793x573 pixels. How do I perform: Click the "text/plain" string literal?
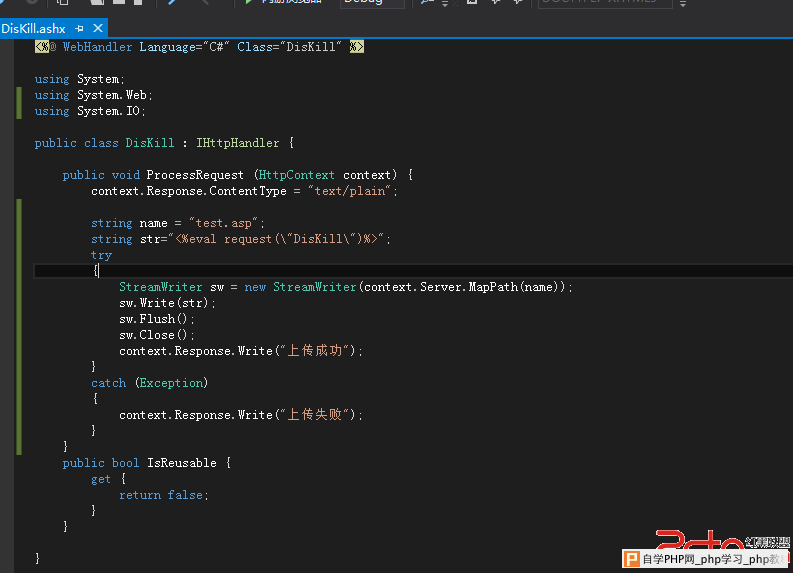pyautogui.click(x=349, y=191)
